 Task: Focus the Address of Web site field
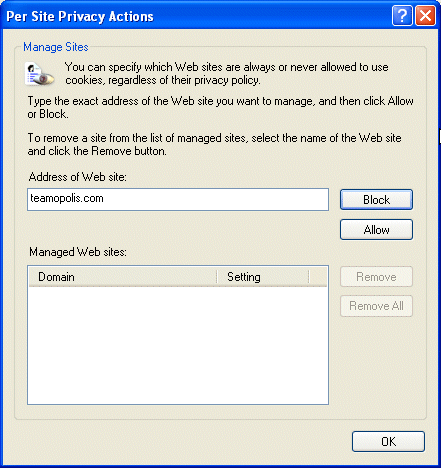coord(178,199)
